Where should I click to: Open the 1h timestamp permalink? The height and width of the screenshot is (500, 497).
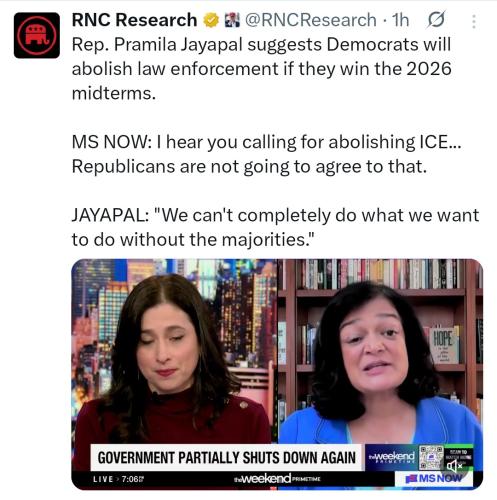tap(400, 20)
